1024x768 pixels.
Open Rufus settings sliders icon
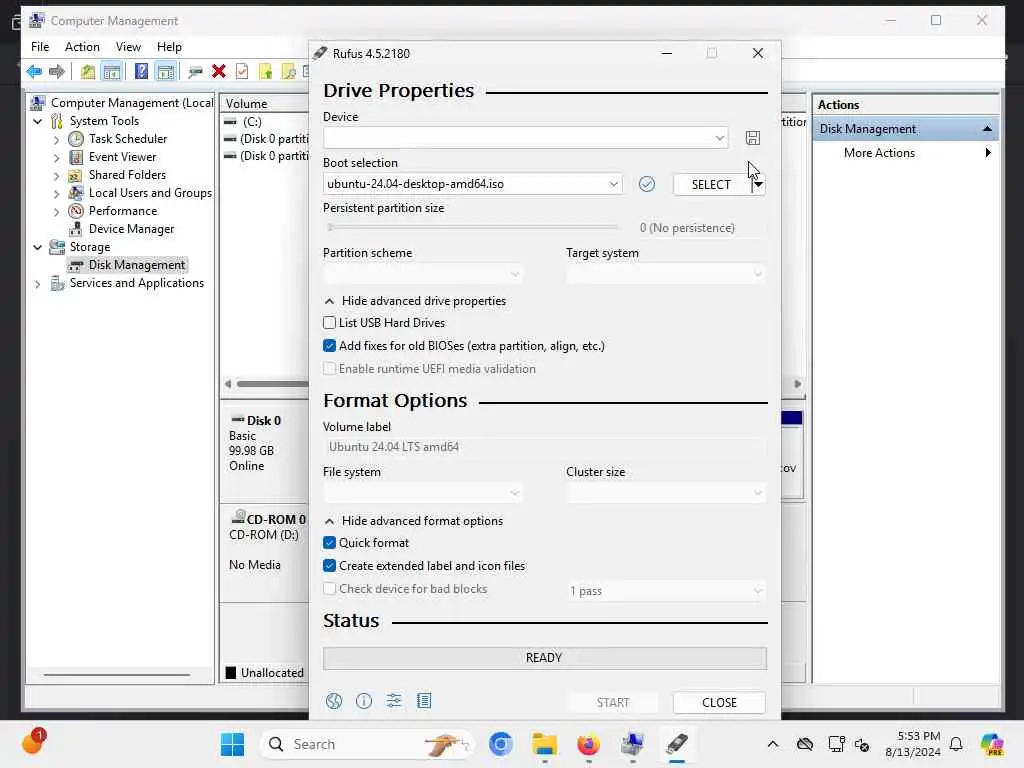394,701
